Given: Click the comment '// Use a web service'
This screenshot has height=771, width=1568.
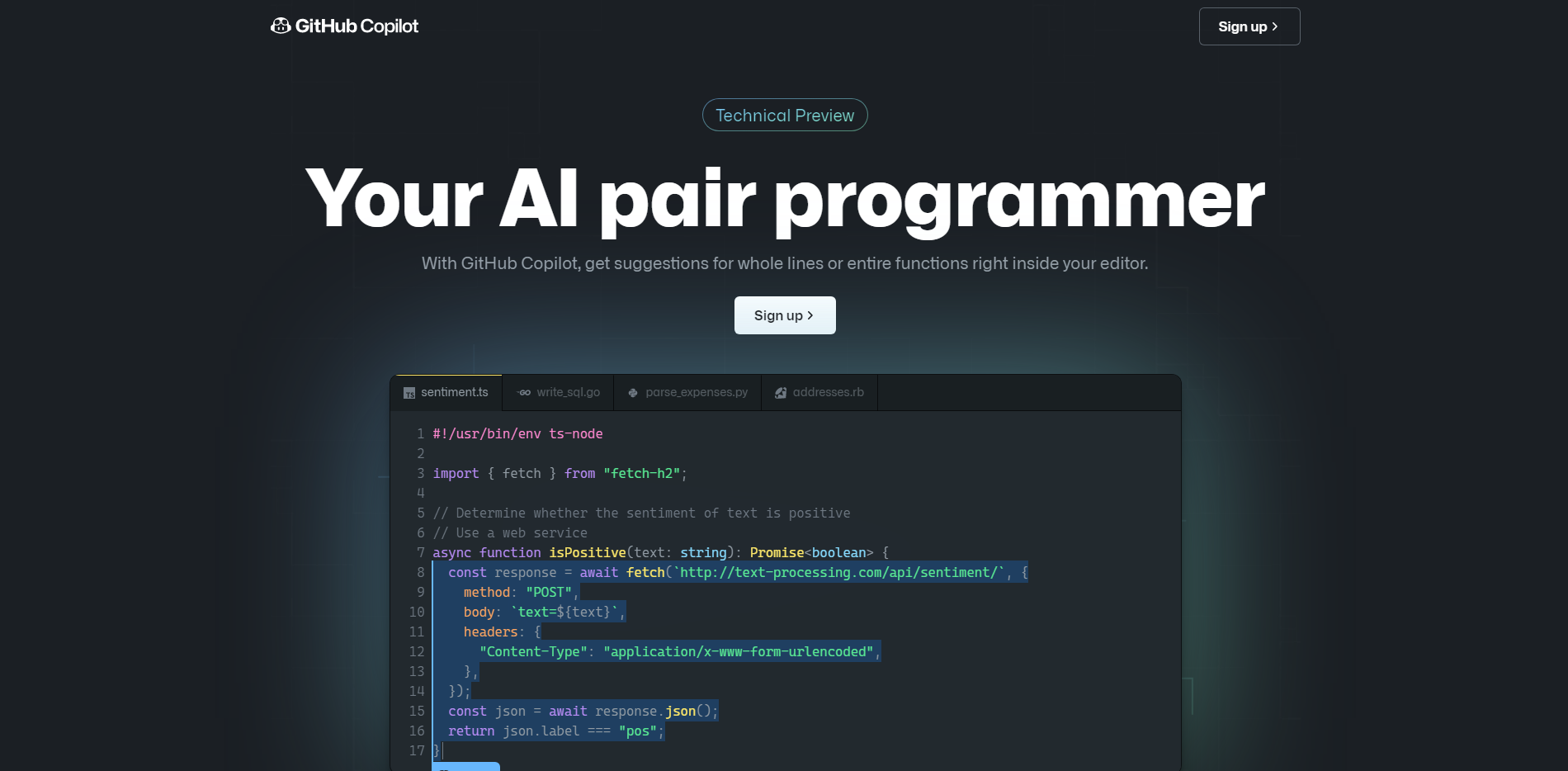Looking at the screenshot, I should pyautogui.click(x=510, y=533).
